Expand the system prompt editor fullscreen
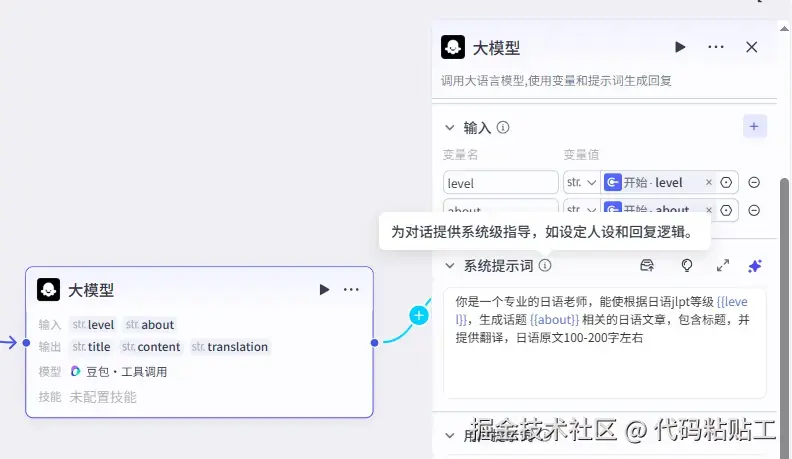This screenshot has width=792, height=459. coord(723,265)
